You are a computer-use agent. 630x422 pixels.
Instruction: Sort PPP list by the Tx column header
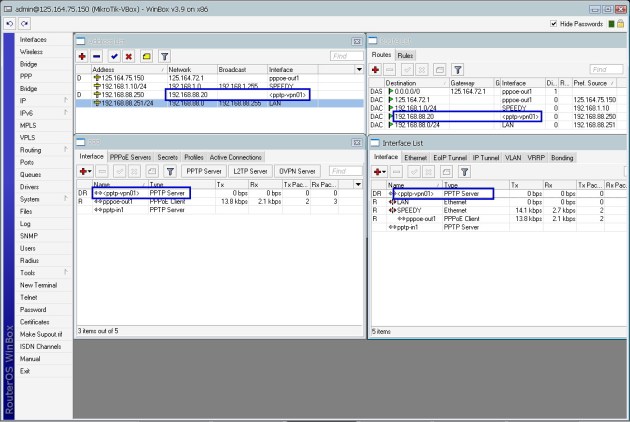click(231, 184)
